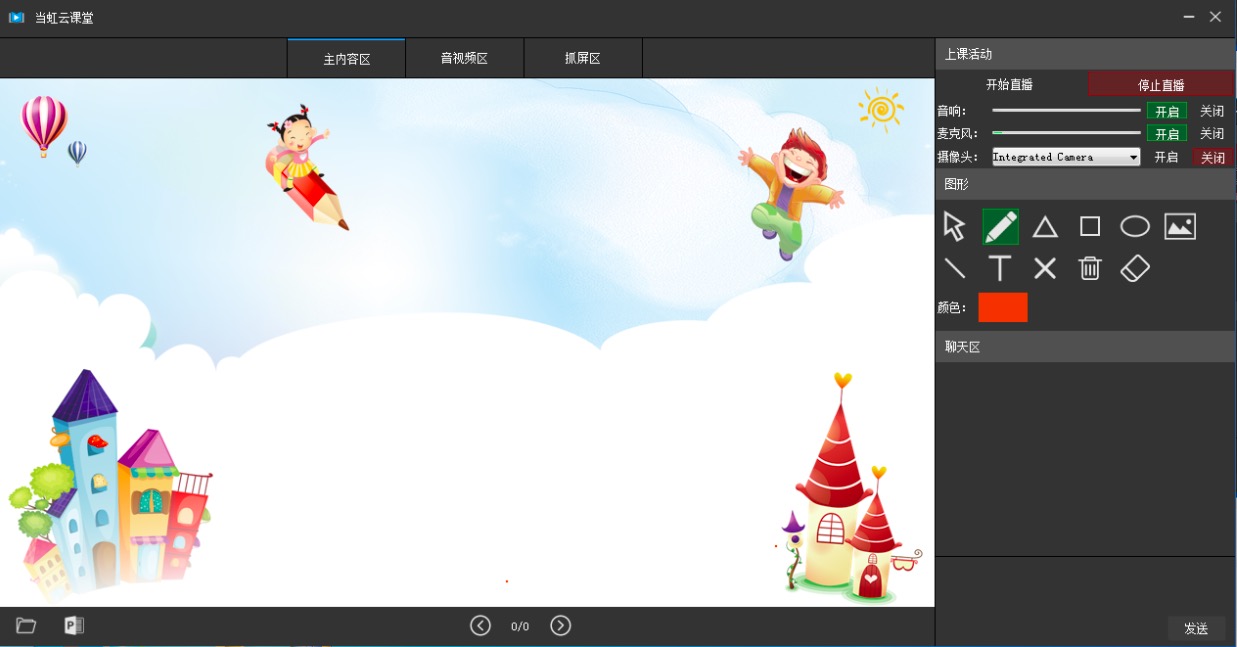Screen dimensions: 1237x647
Task: Open the red color swatch
Action: click(x=1002, y=308)
